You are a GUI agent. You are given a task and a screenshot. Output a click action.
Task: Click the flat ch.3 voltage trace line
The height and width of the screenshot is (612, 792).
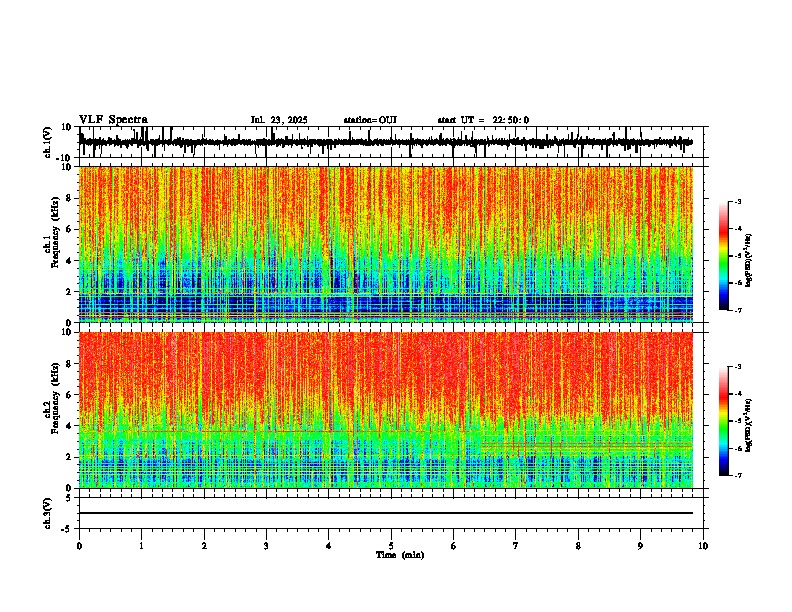(x=385, y=513)
